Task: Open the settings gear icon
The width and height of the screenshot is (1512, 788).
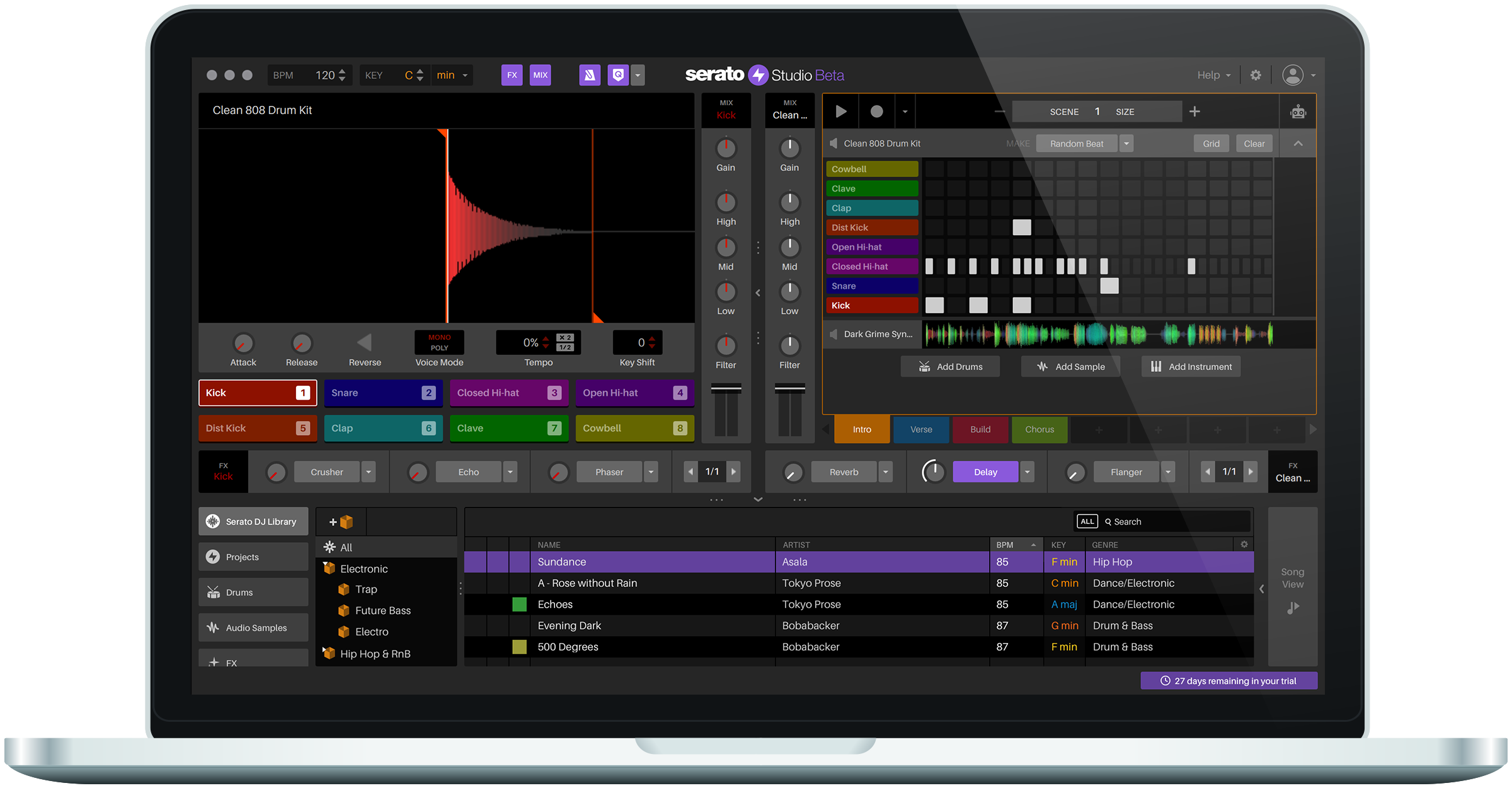Action: pyautogui.click(x=1256, y=75)
